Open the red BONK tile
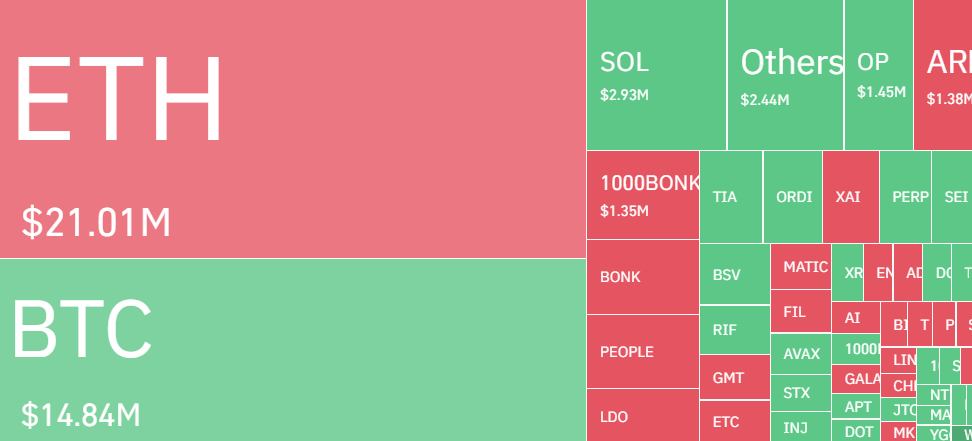 642,277
